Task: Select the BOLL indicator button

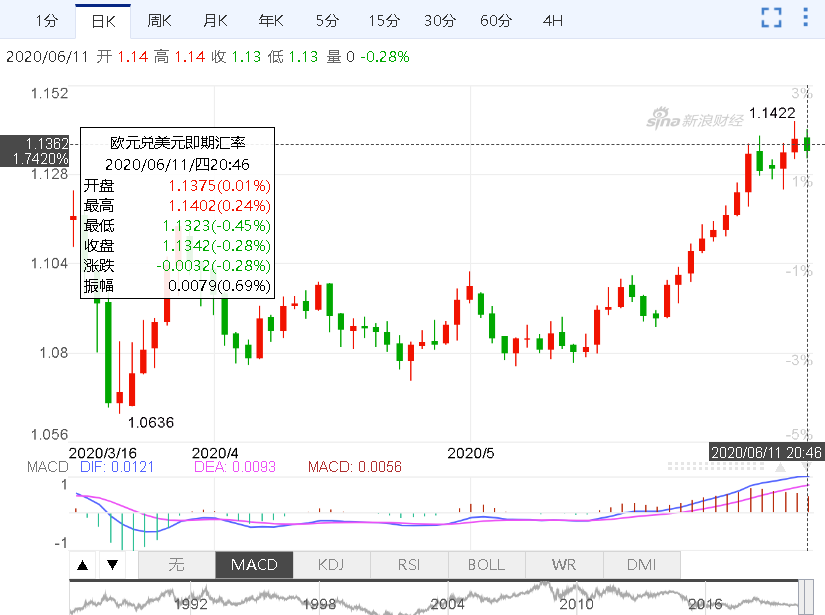Action: pos(487,565)
